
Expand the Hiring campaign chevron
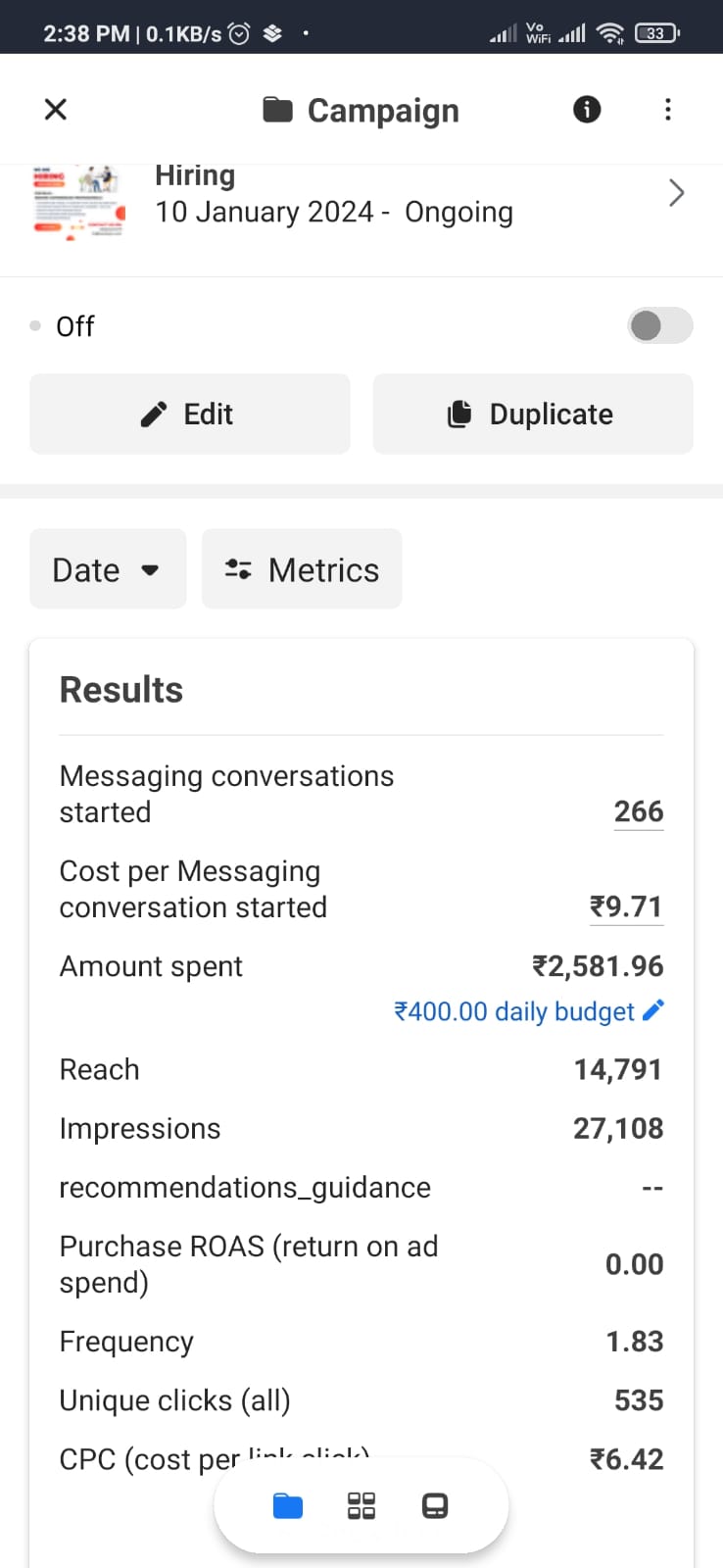pyautogui.click(x=676, y=193)
